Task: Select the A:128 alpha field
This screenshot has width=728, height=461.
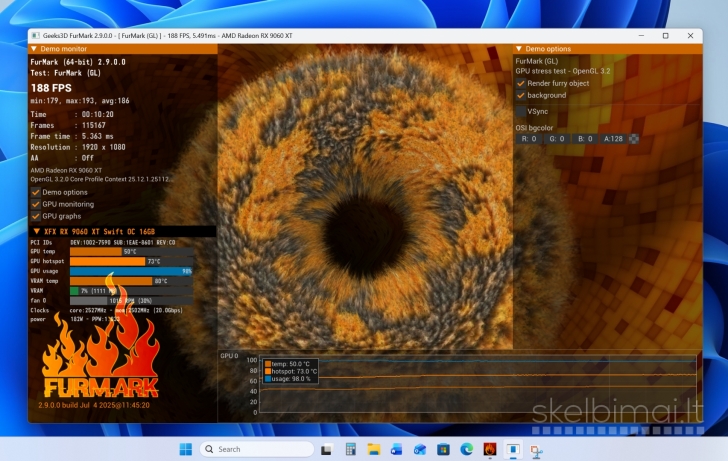Action: [x=613, y=139]
